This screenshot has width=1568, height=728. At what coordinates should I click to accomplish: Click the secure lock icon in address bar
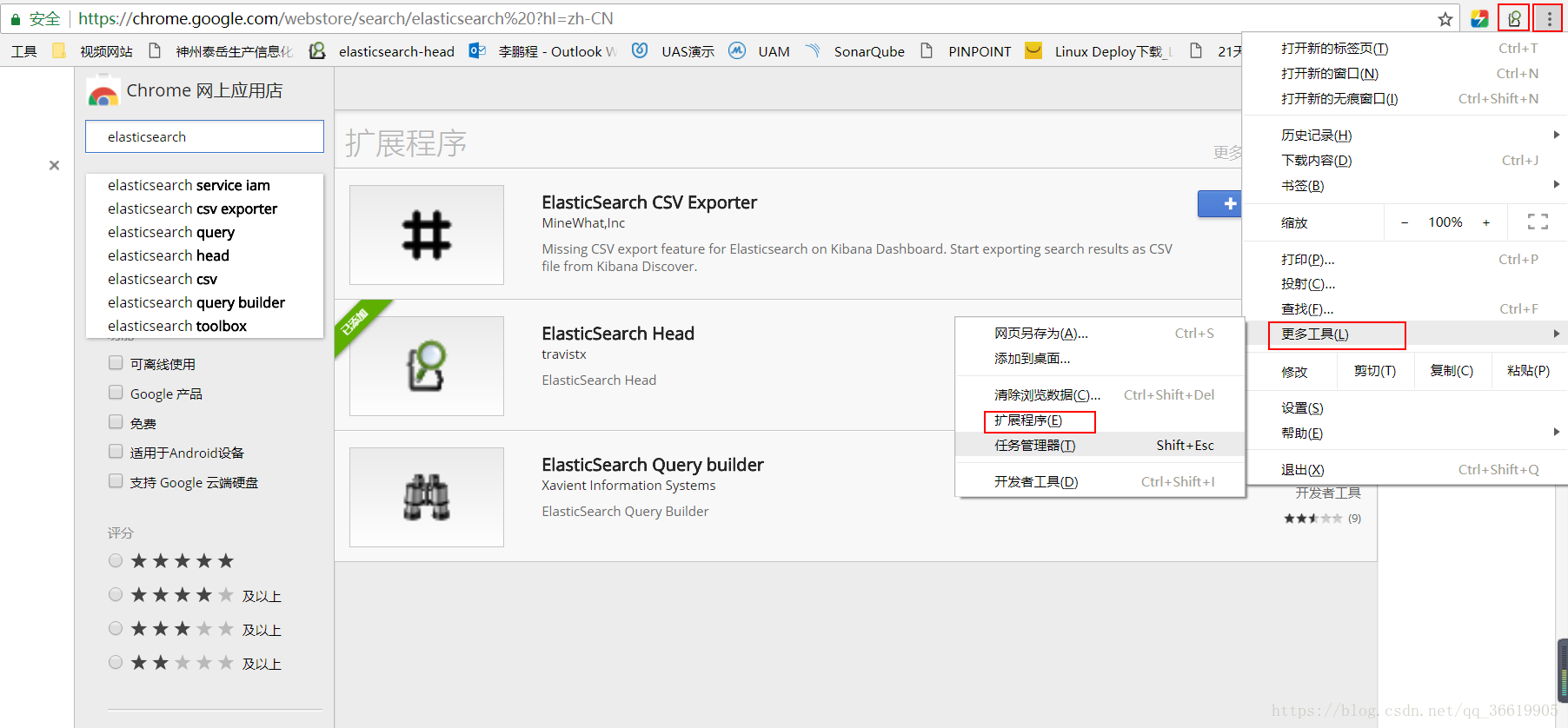[15, 19]
